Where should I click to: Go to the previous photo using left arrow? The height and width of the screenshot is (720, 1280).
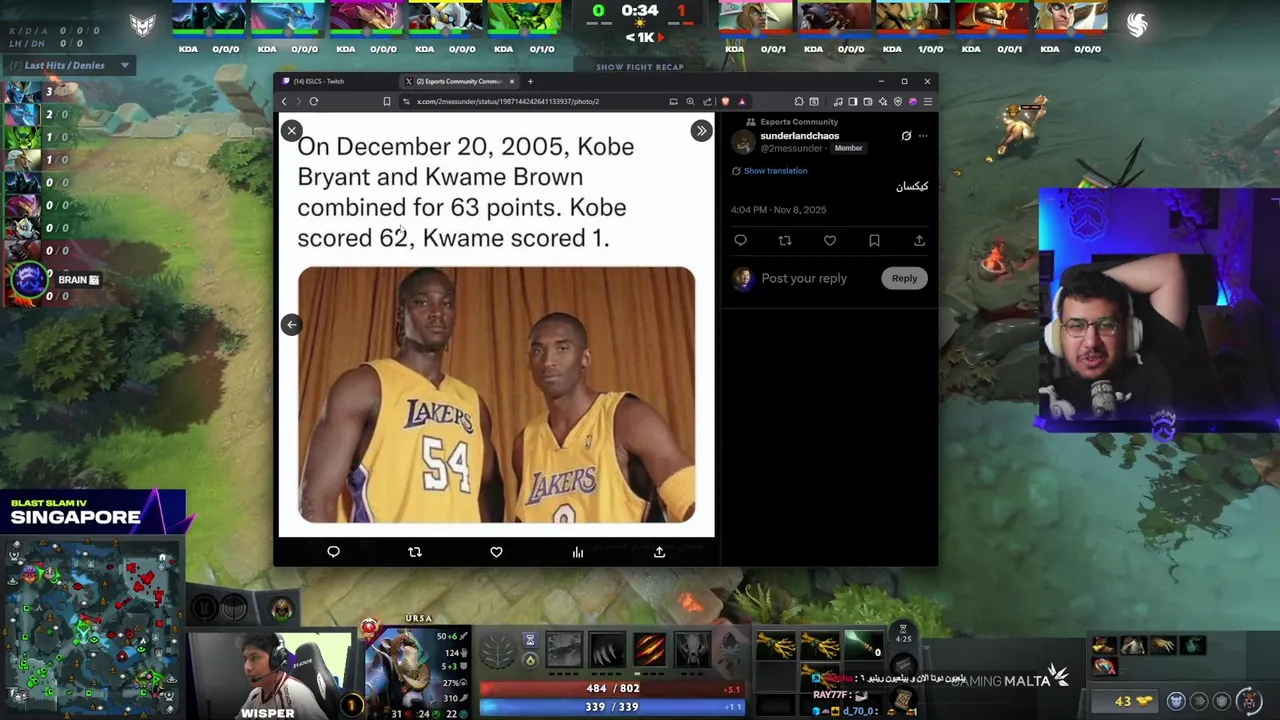click(x=291, y=324)
